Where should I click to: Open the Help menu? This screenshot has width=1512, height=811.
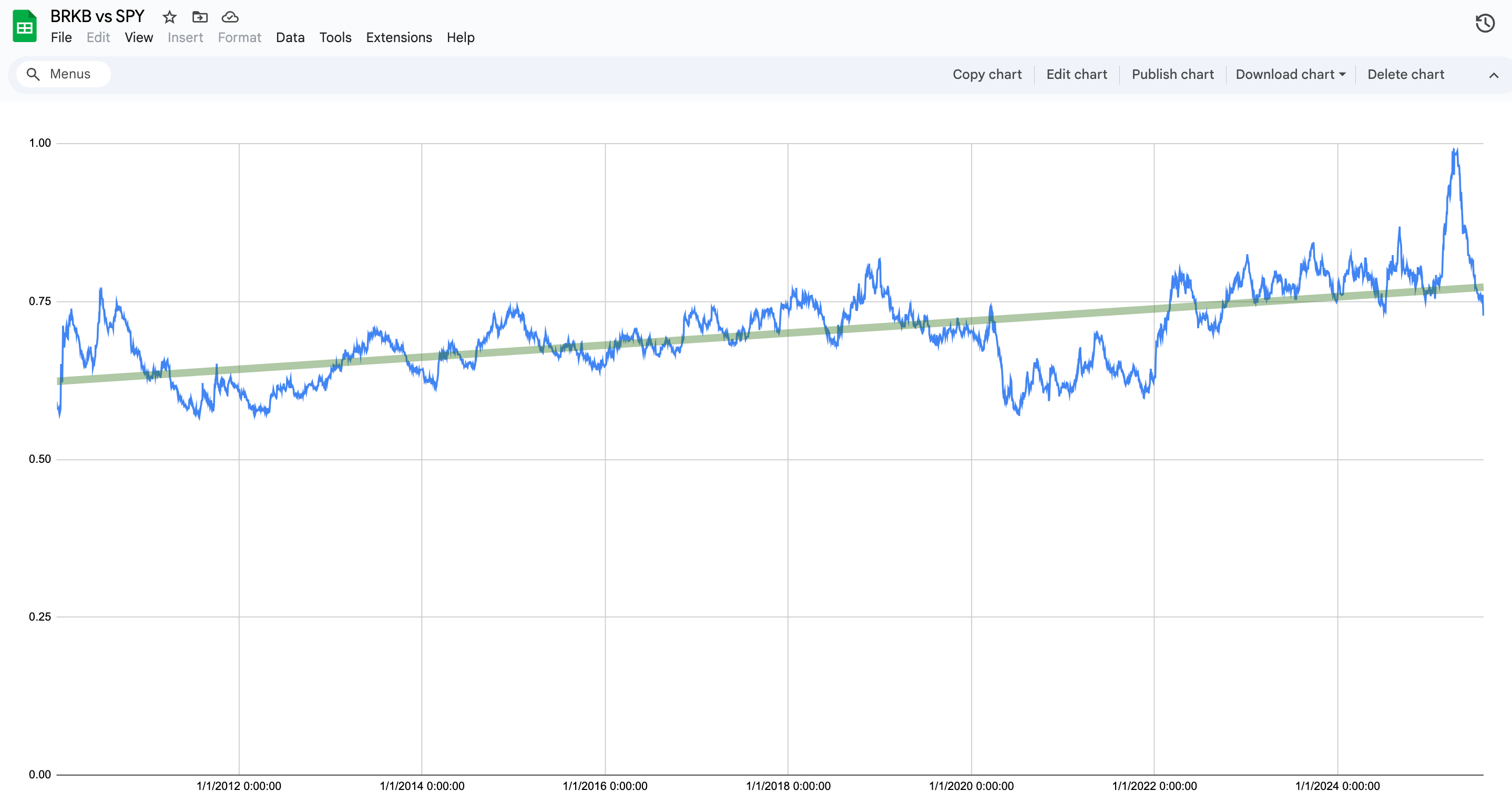pos(460,37)
